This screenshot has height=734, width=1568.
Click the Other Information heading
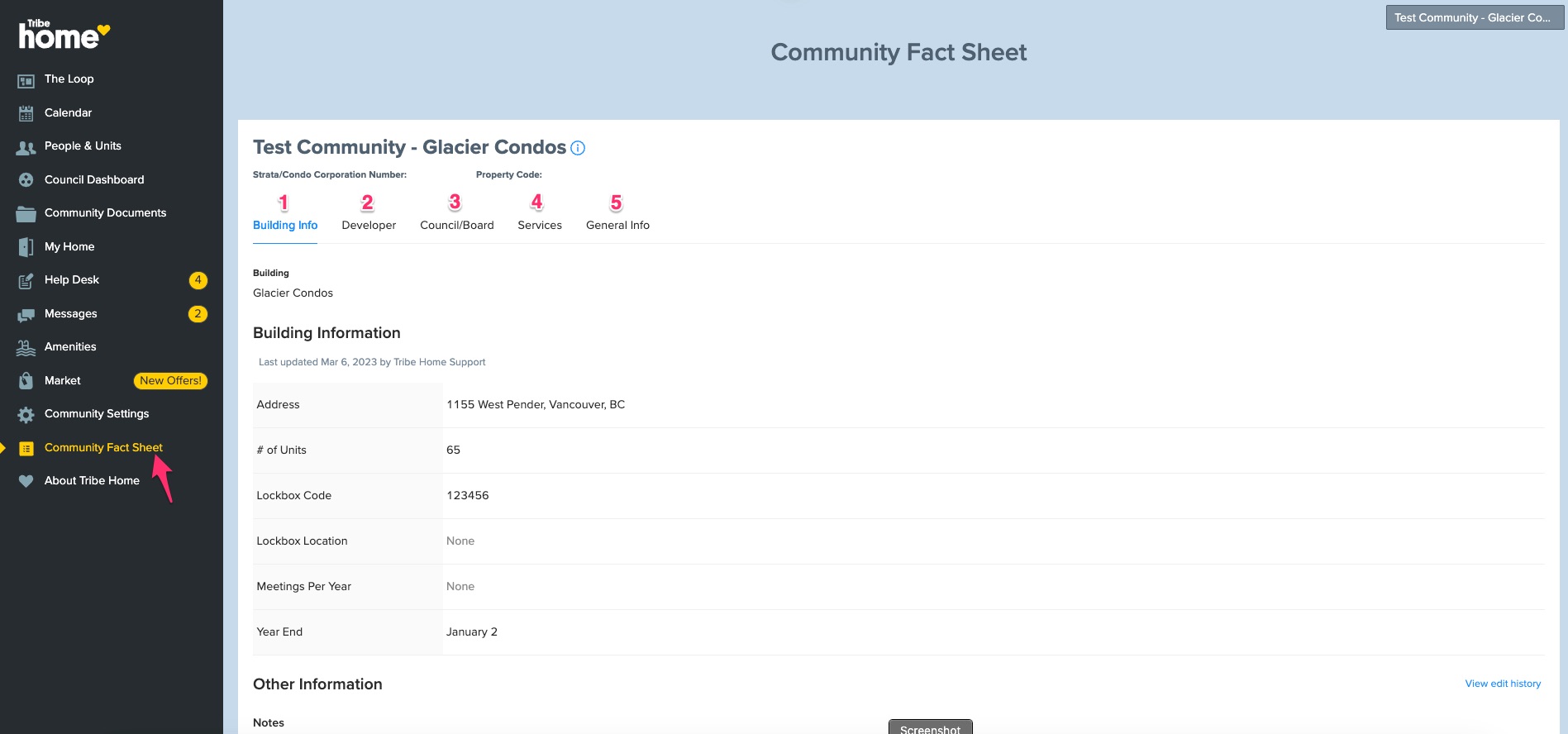point(317,684)
